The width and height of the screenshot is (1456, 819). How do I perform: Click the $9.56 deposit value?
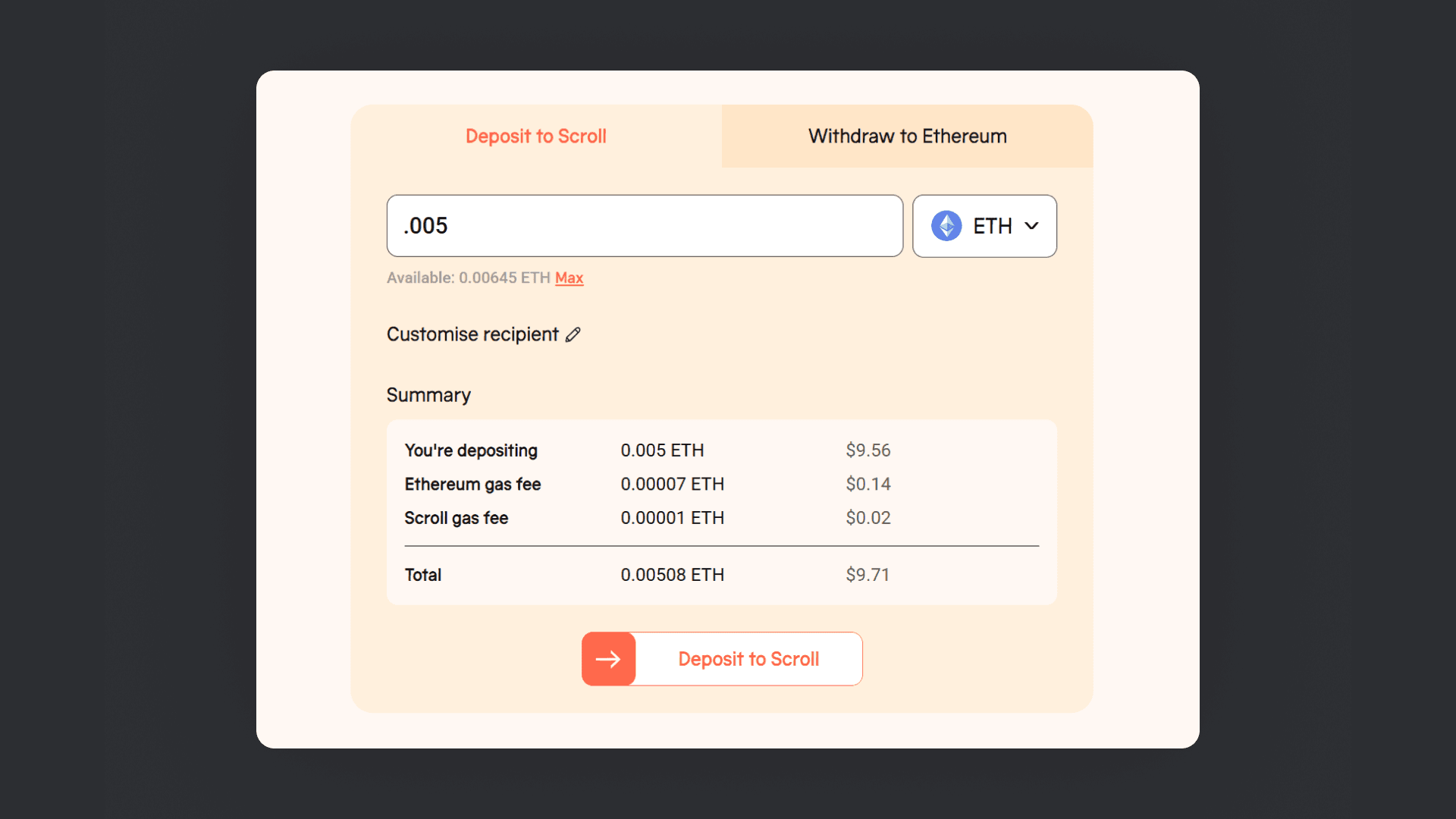(868, 450)
